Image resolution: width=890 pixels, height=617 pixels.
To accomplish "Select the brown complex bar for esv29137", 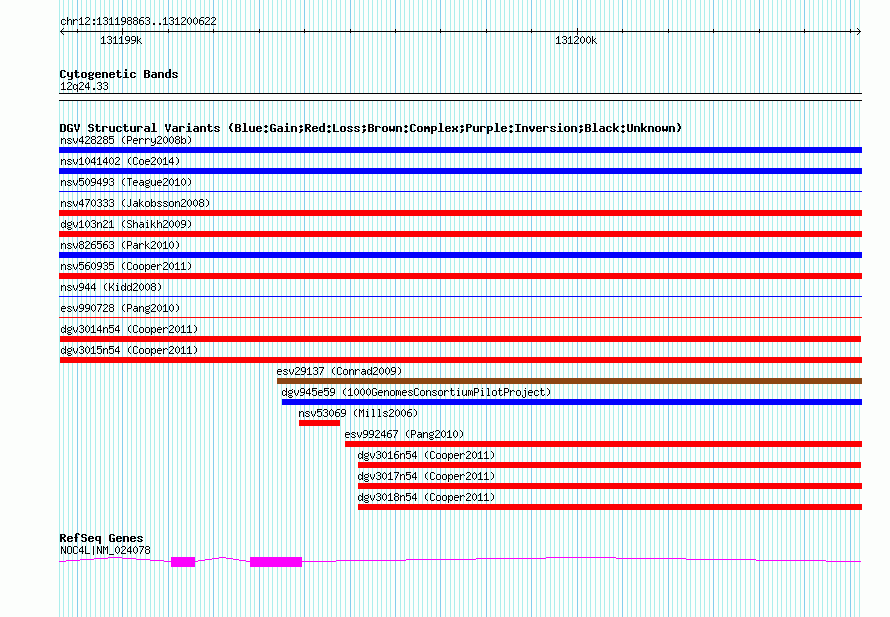I will 569,381.
